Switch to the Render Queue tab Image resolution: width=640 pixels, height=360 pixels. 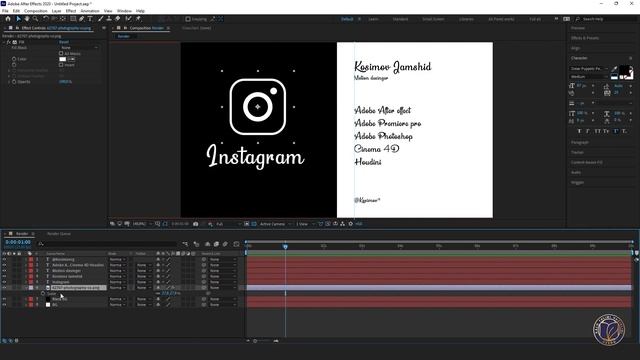[x=59, y=234]
